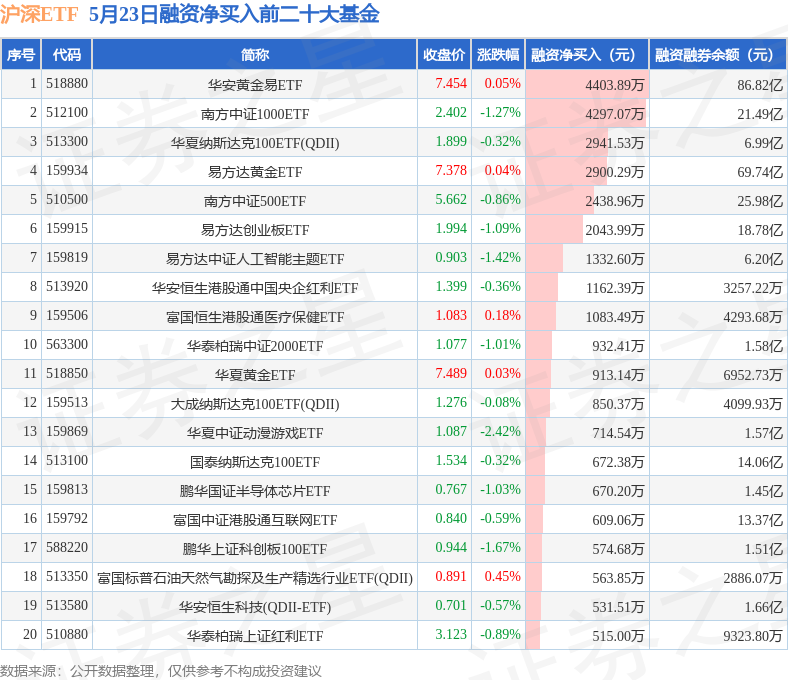Click balance value 6952.73万
Screen dimensions: 788x680
pos(752,375)
